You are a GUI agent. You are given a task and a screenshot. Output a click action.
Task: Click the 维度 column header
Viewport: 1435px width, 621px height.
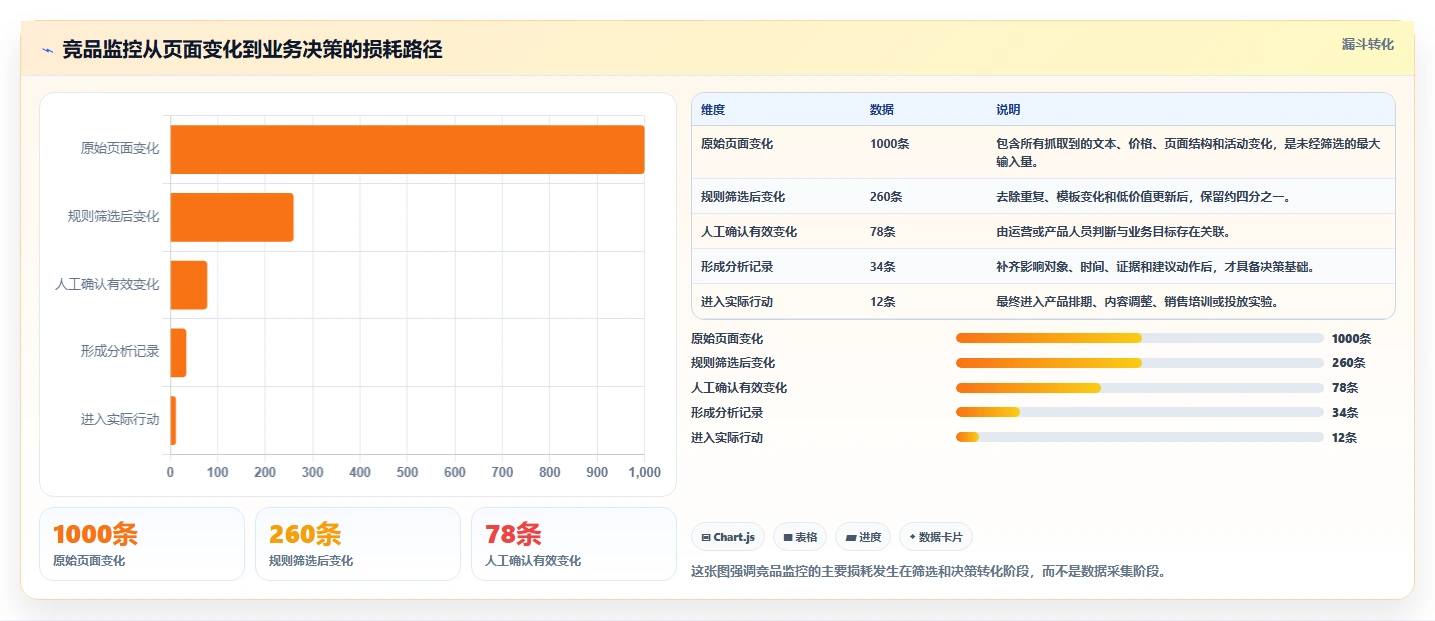click(713, 109)
